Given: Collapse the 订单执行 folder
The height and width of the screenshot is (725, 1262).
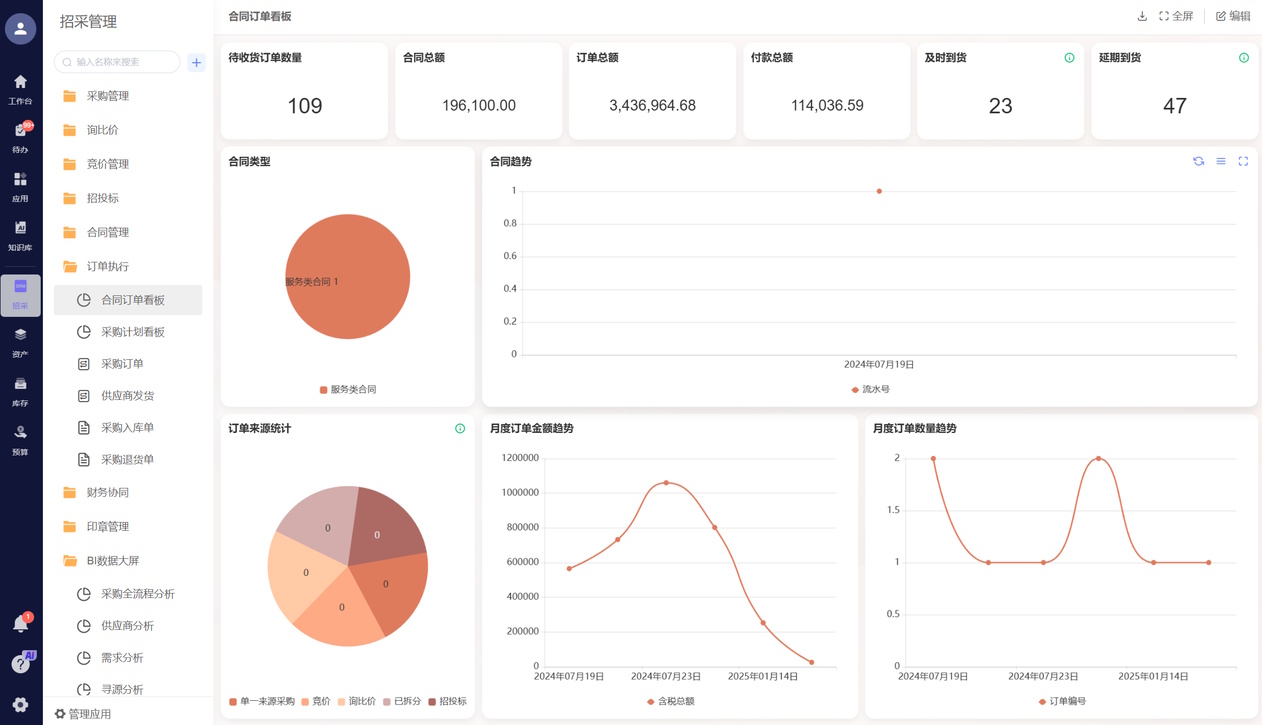Looking at the screenshot, I should 108,267.
